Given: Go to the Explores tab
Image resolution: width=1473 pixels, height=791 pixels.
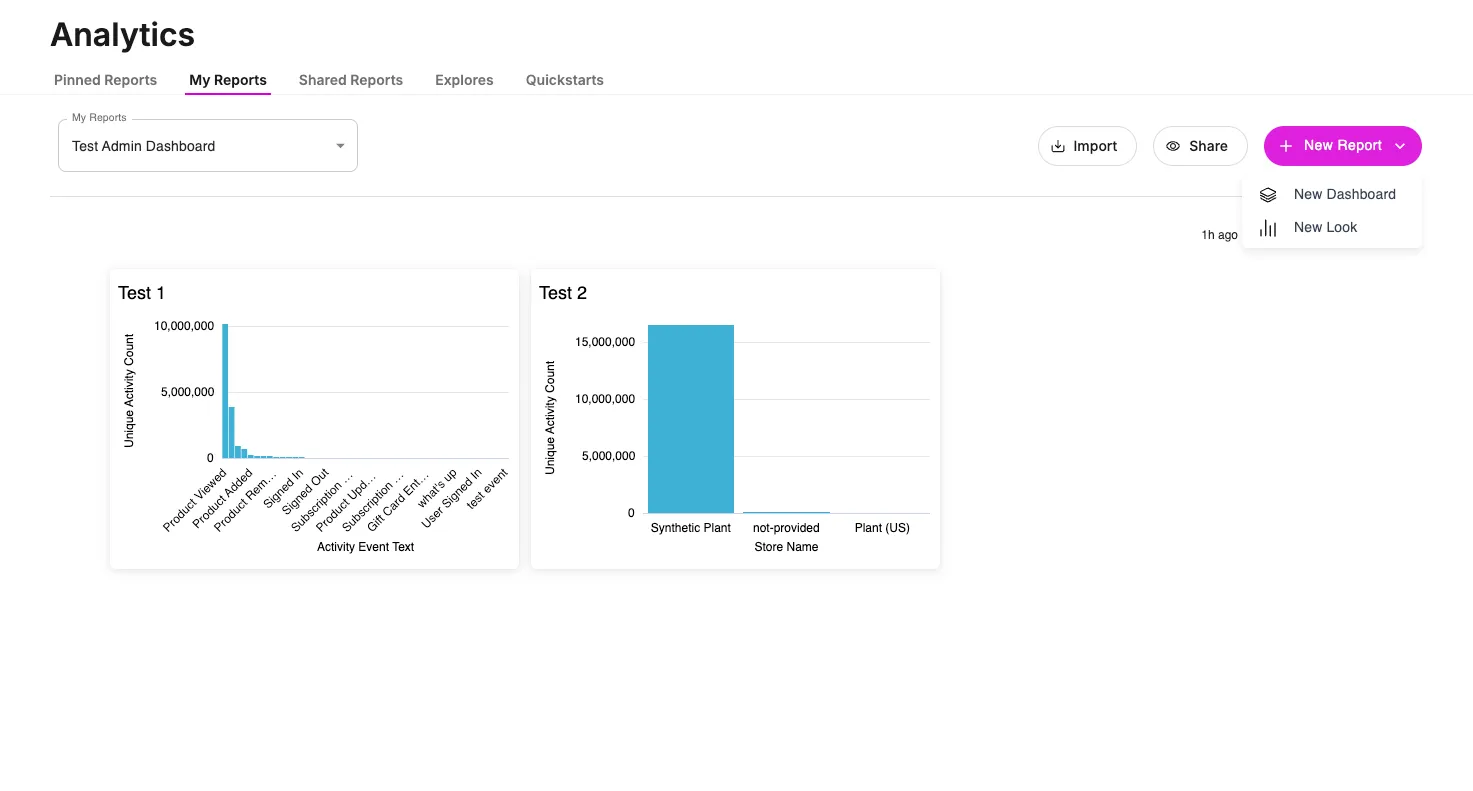Looking at the screenshot, I should point(464,80).
